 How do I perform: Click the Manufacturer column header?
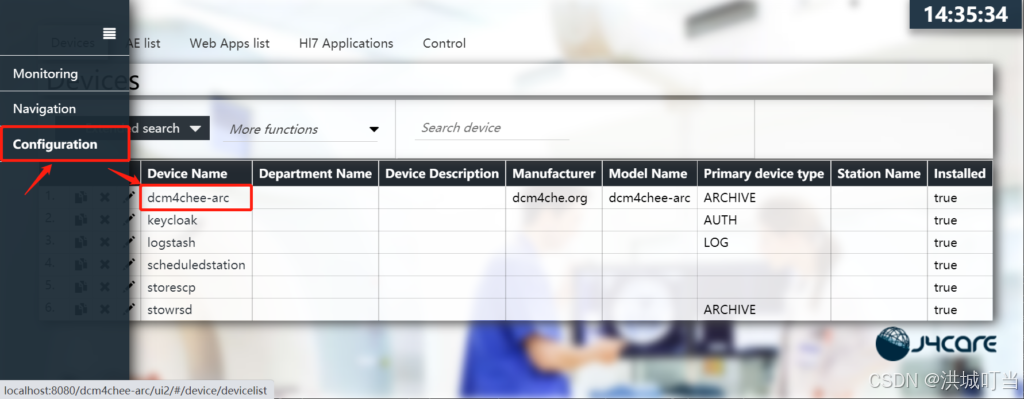tap(554, 174)
